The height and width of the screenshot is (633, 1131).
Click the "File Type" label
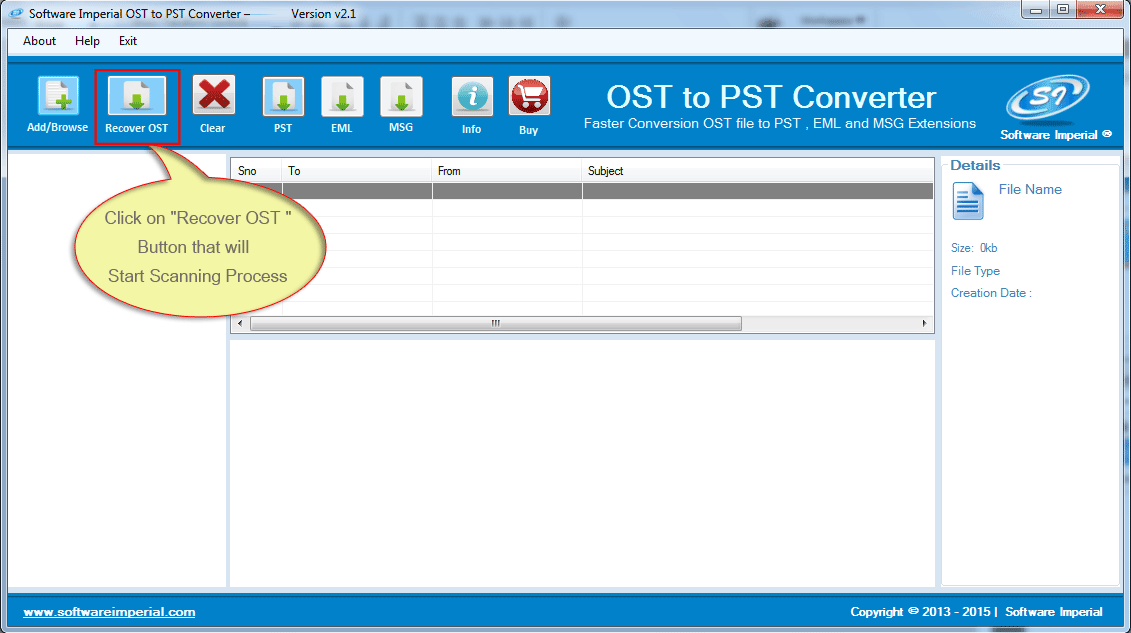tap(975, 271)
